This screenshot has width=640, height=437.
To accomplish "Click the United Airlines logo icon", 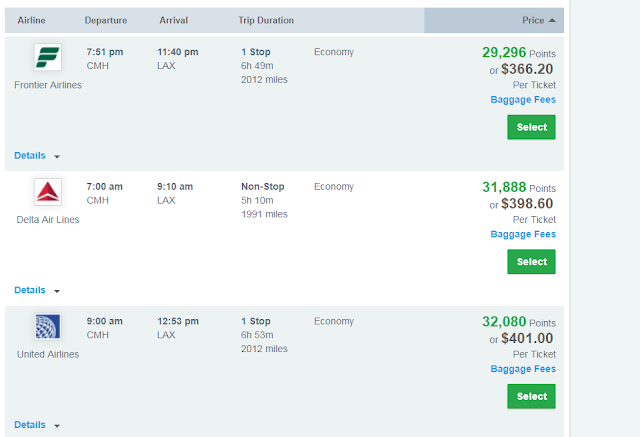I will point(48,326).
